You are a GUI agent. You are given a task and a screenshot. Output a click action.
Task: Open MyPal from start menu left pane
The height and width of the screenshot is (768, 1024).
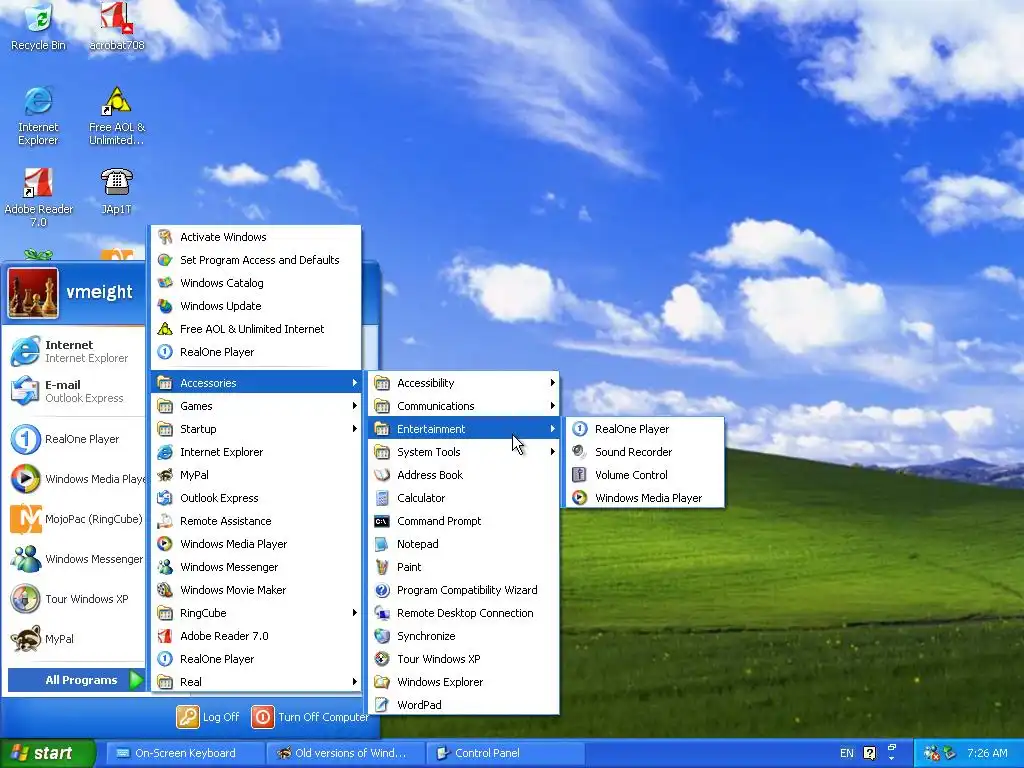coord(73,639)
